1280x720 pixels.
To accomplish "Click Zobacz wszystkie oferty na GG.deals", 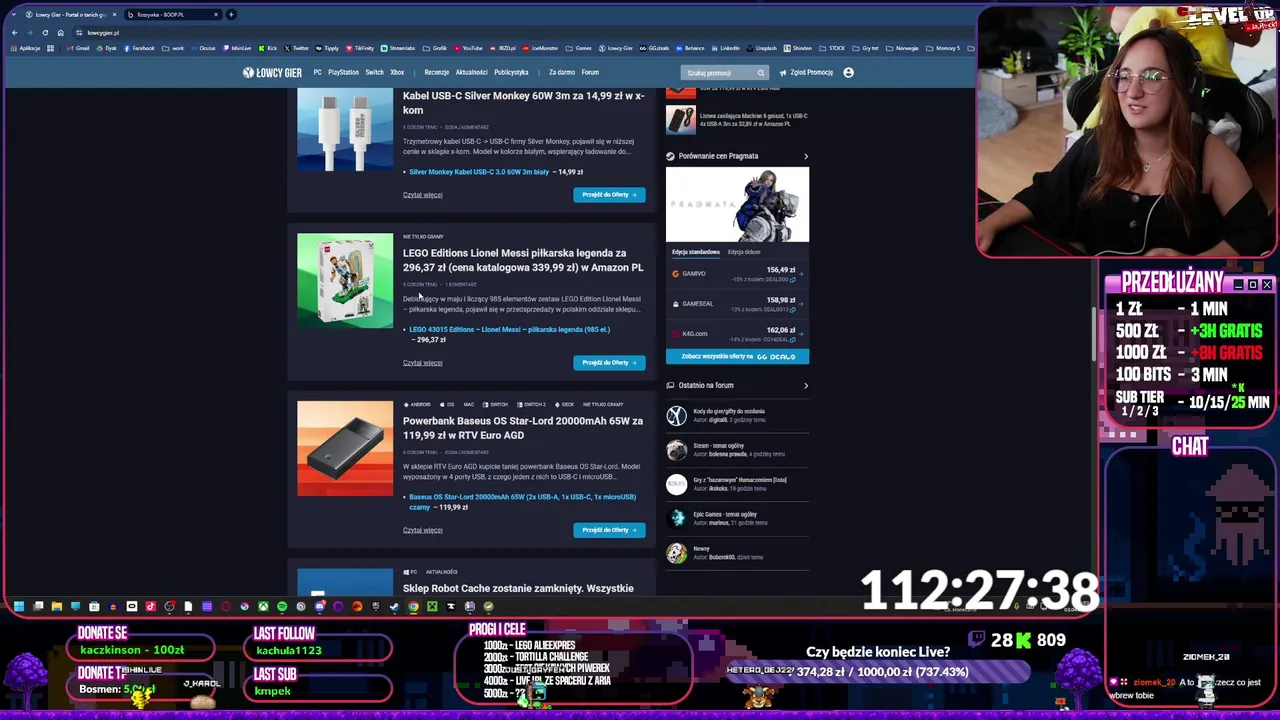I will (737, 357).
